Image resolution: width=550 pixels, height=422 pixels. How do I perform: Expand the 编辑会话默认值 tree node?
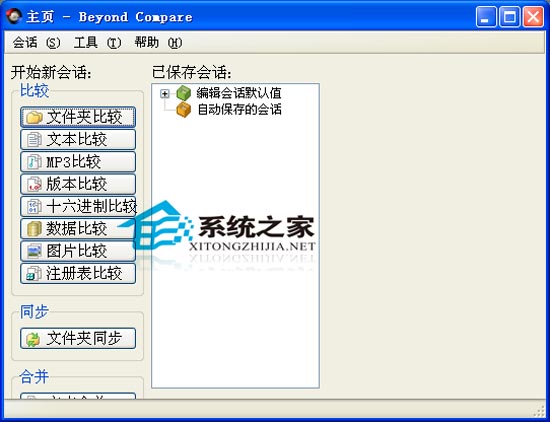tap(164, 94)
